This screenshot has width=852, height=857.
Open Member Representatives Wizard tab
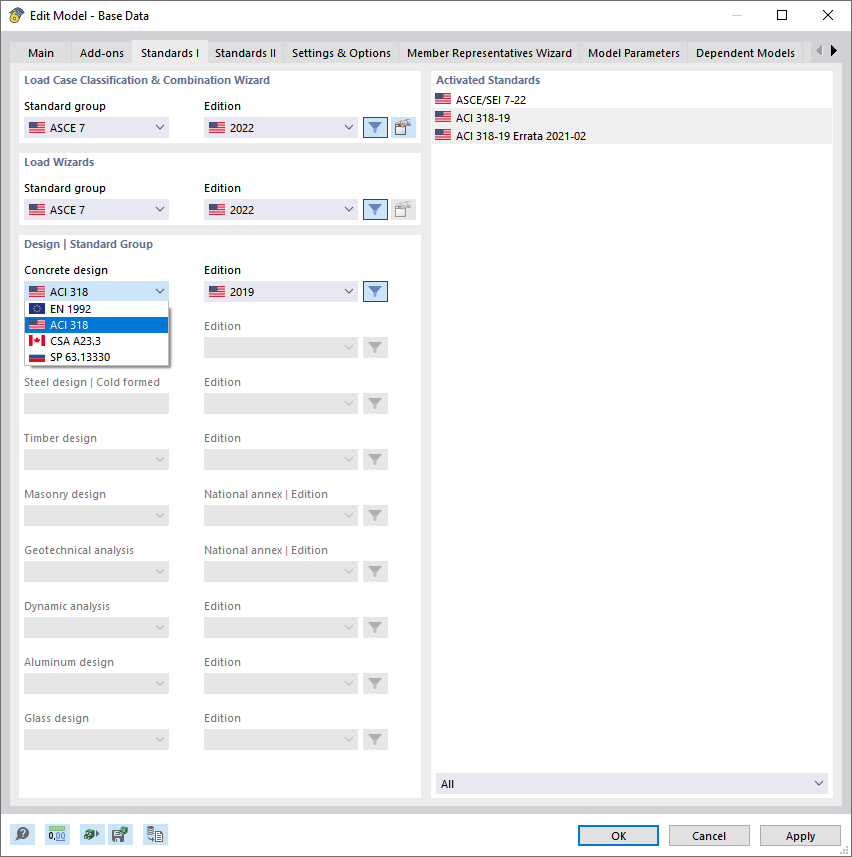tap(489, 53)
